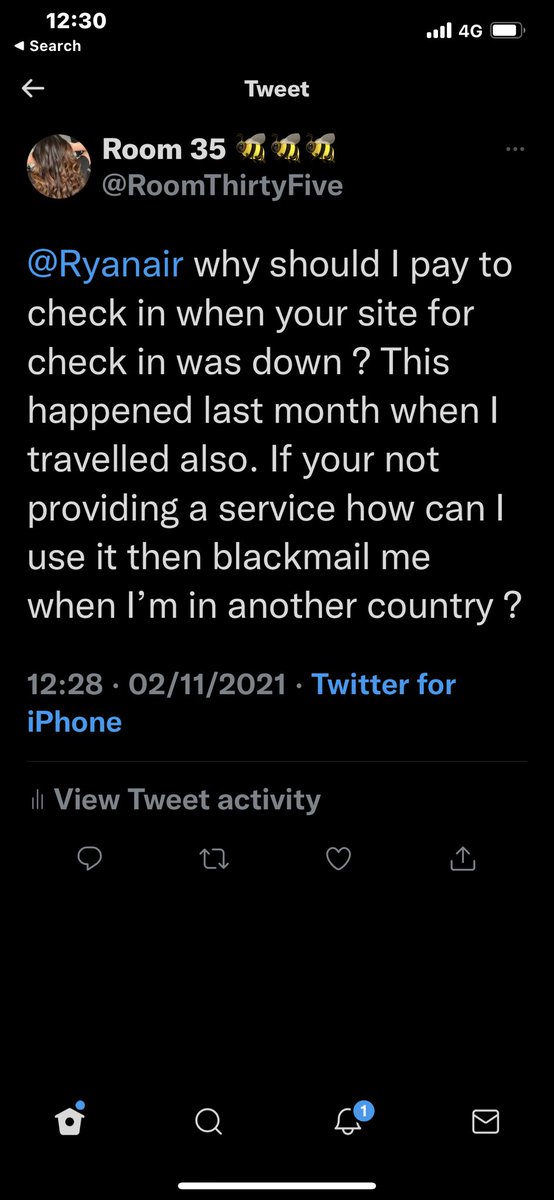This screenshot has height=1200, width=554.
Task: Return to Search via status bar
Action: click(x=48, y=46)
